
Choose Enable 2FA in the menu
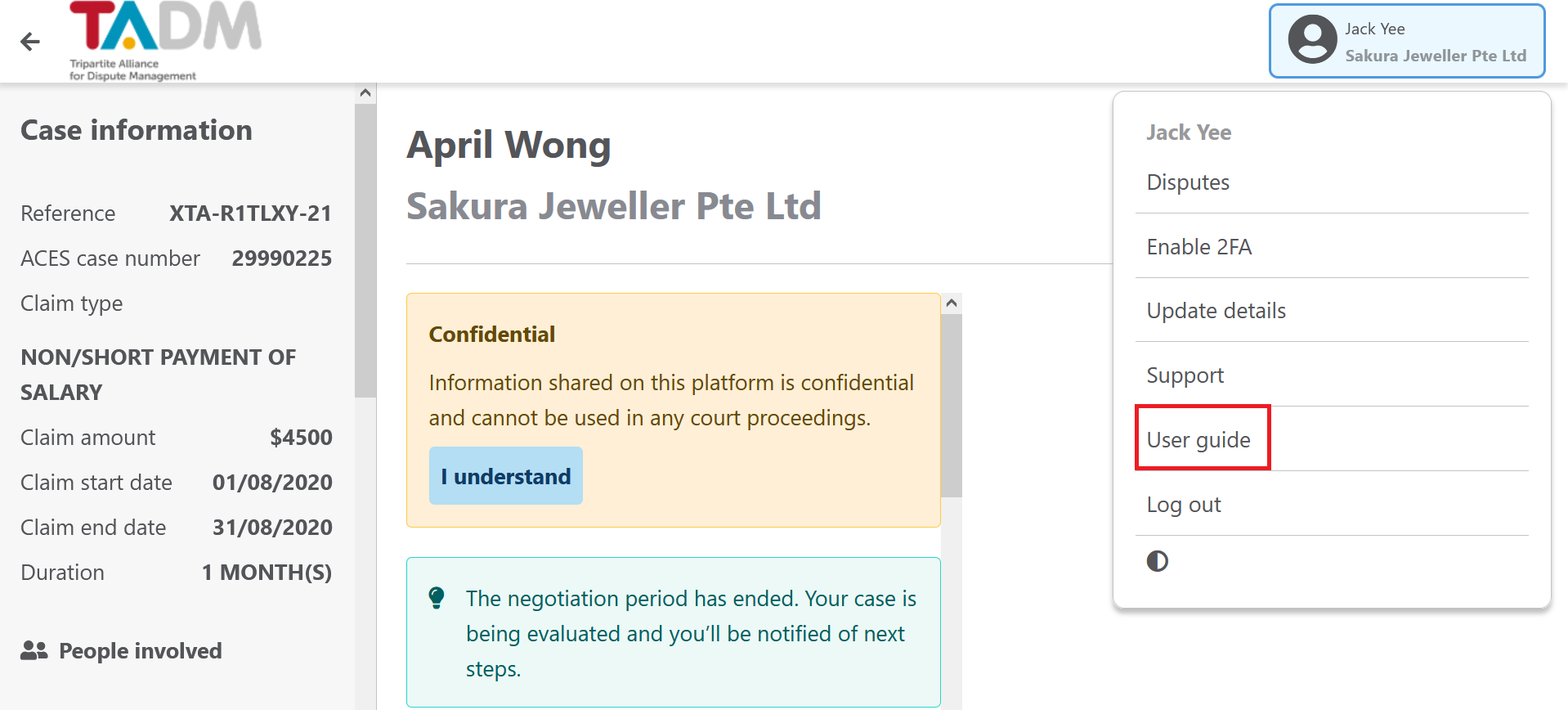(x=1198, y=247)
